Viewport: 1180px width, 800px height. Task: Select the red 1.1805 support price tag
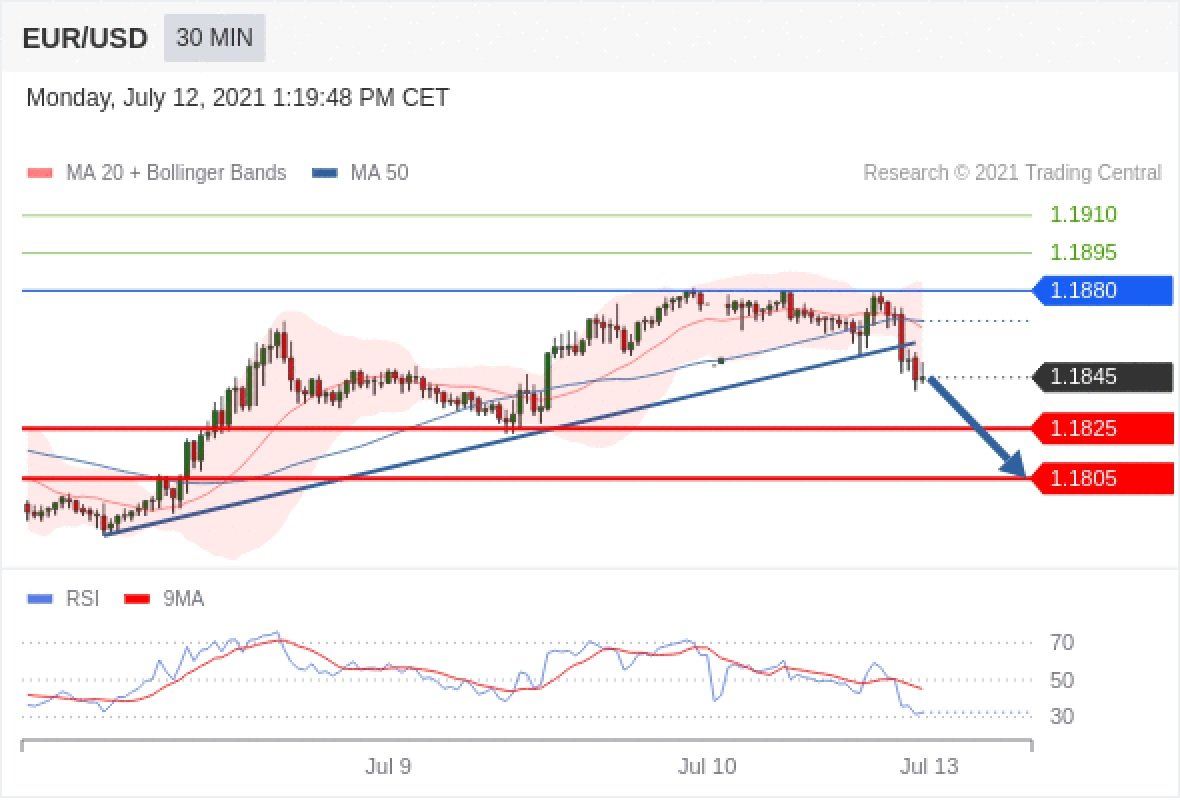pos(1102,479)
